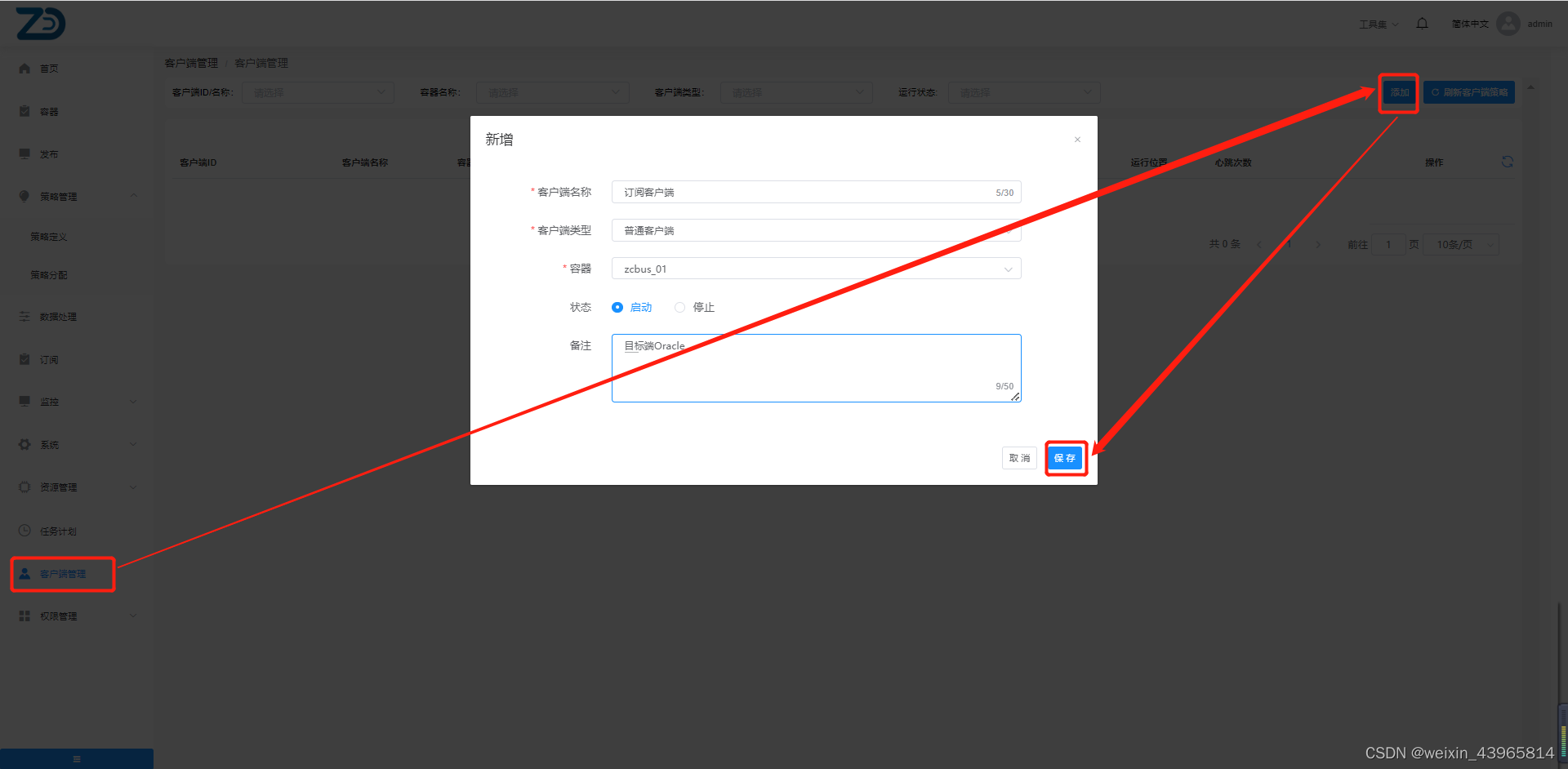Open 策略定义 submenu item
The image size is (1568, 769).
click(x=49, y=237)
